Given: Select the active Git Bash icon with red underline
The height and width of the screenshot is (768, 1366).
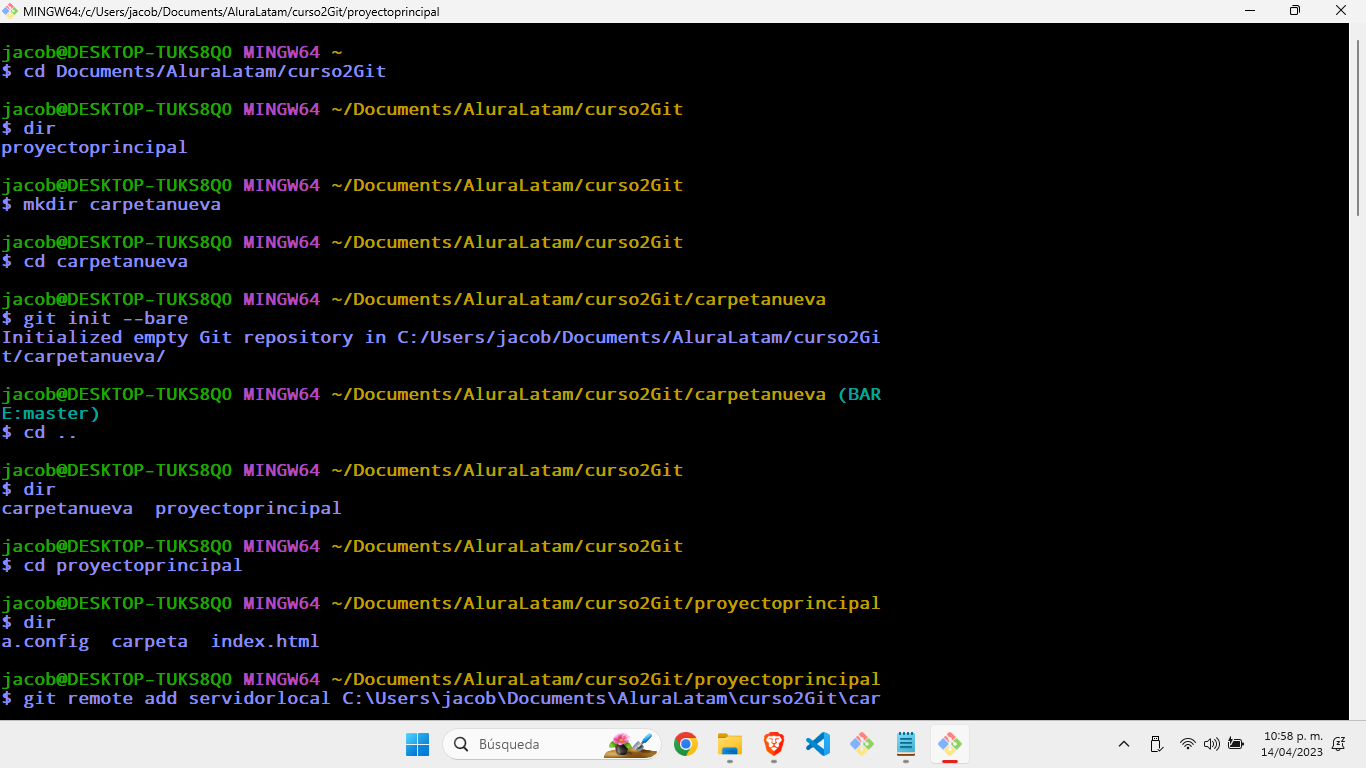Looking at the screenshot, I should point(950,744).
